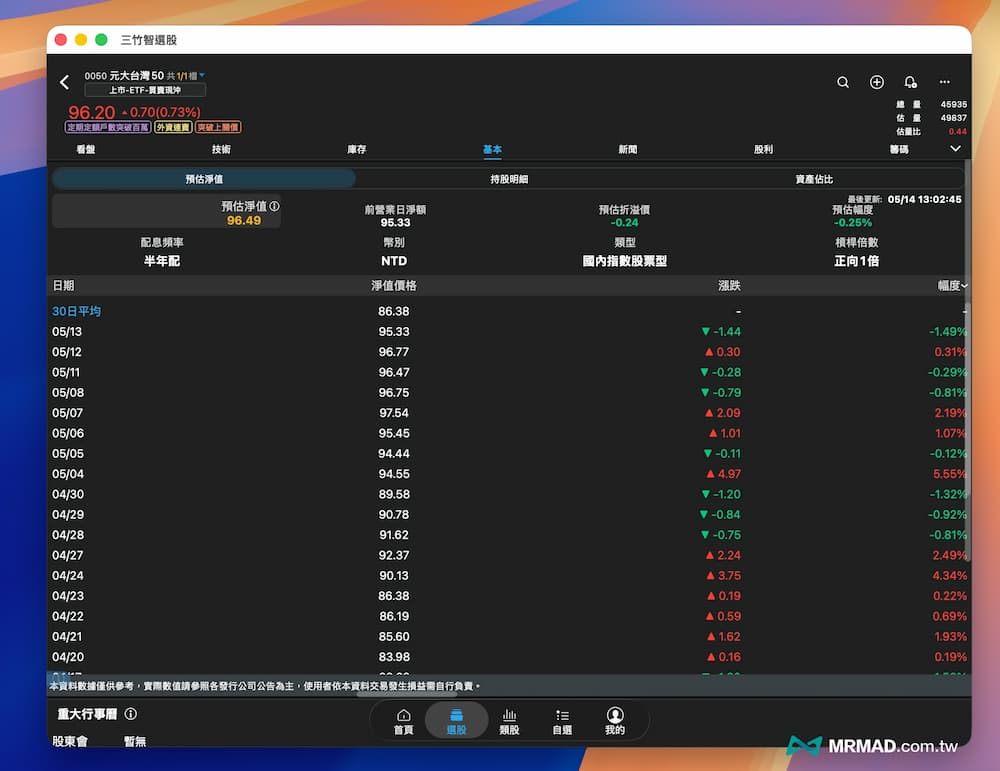
Task: Click the 外資連買 tag
Action: click(173, 127)
